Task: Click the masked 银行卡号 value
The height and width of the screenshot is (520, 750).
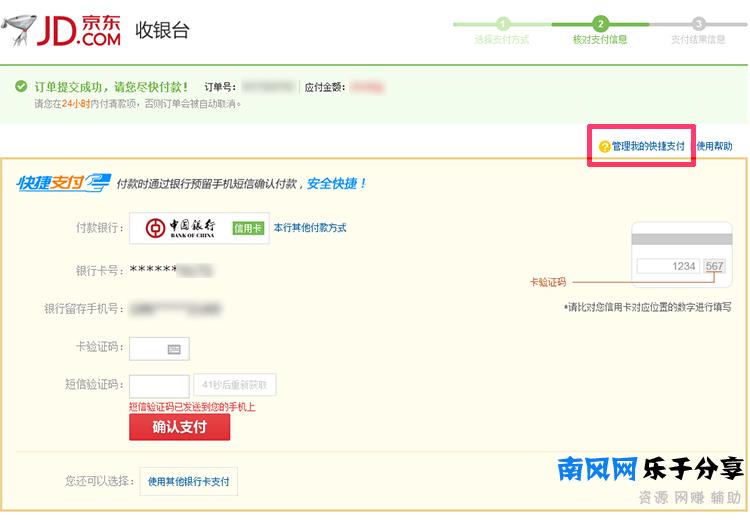Action: tap(171, 270)
